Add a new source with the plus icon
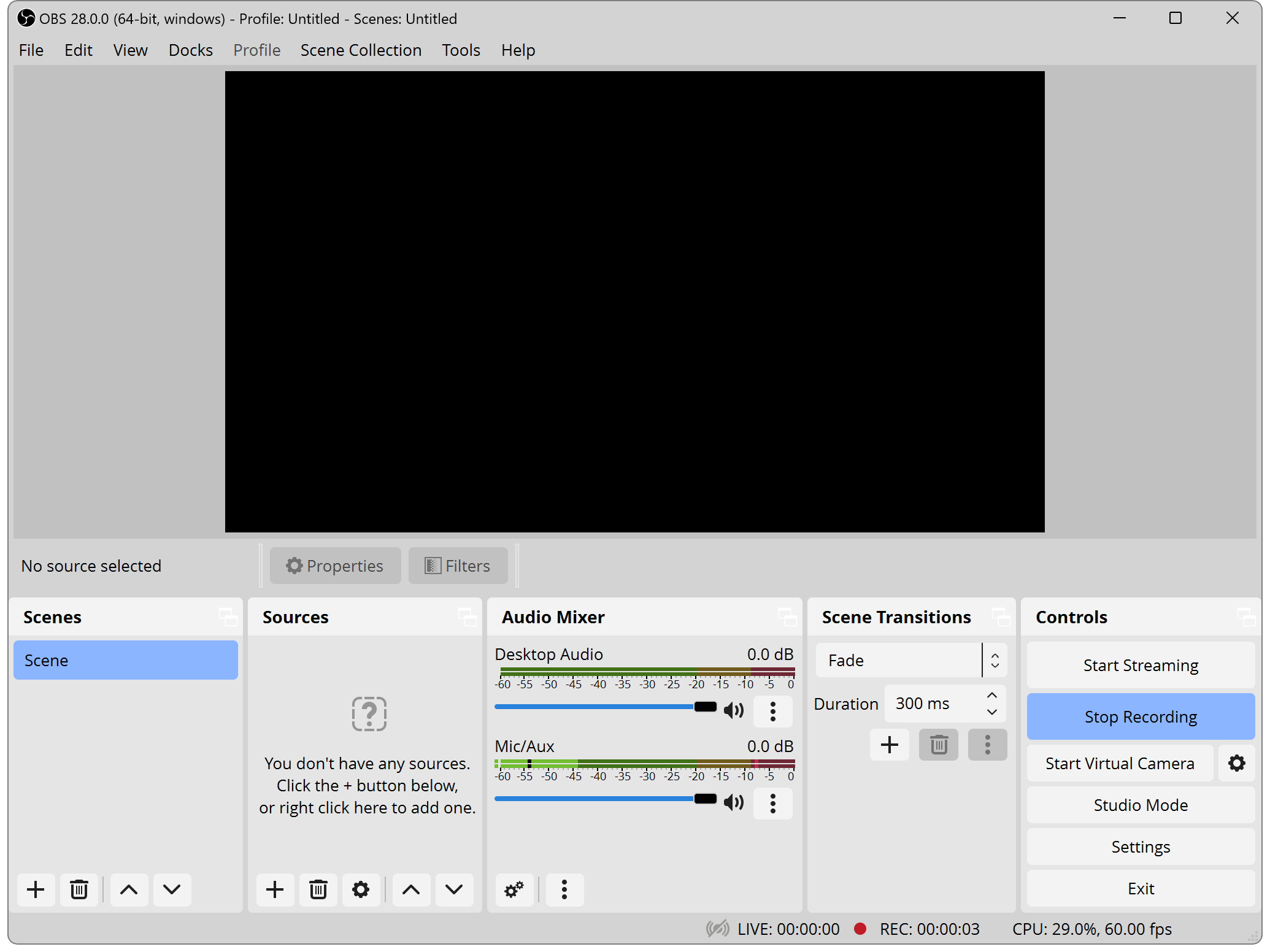Screen dimensions: 1270x952 [x=275, y=889]
